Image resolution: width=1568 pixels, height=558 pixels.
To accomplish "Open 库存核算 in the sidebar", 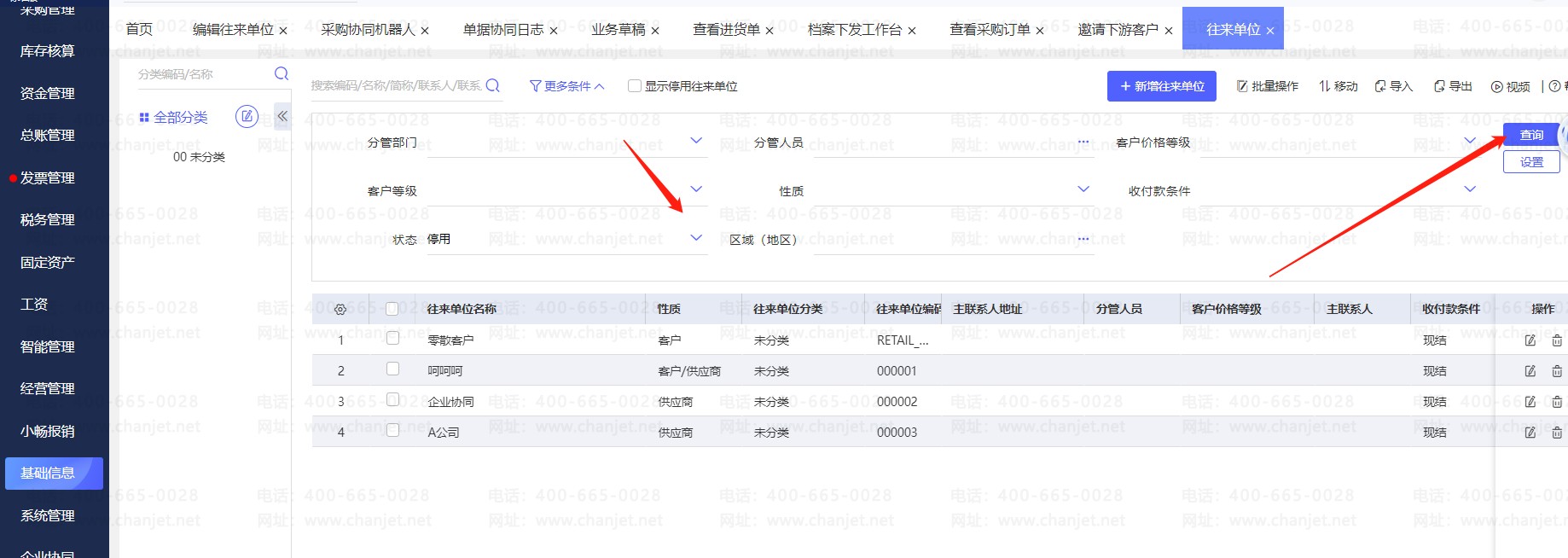I will tap(48, 51).
